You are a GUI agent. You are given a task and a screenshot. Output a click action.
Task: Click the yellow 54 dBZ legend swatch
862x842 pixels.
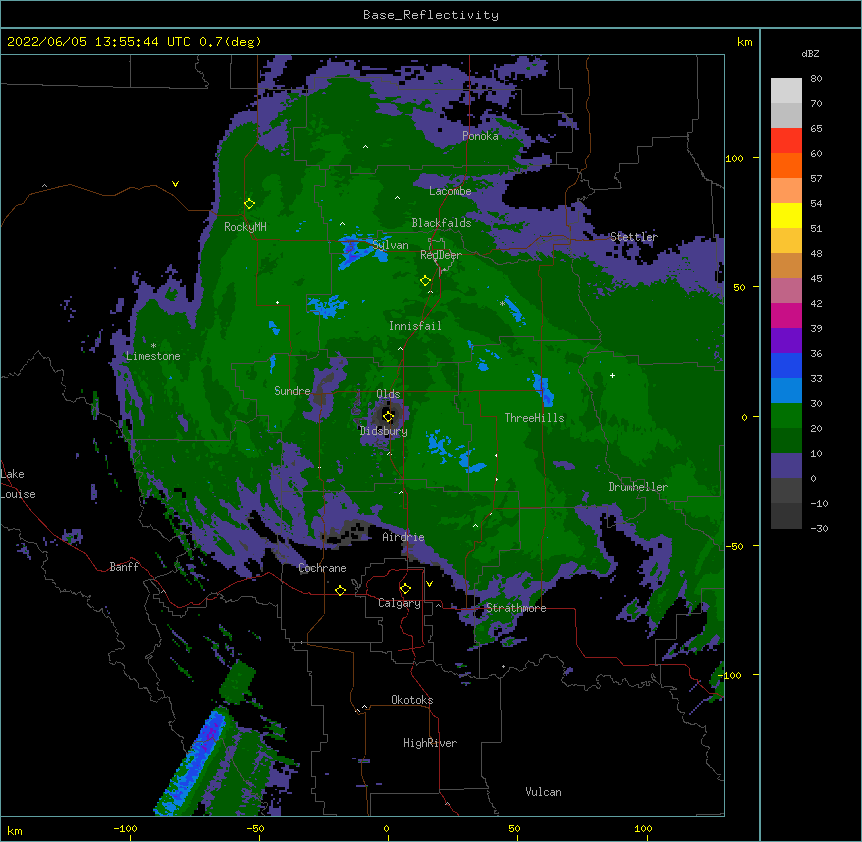(786, 215)
